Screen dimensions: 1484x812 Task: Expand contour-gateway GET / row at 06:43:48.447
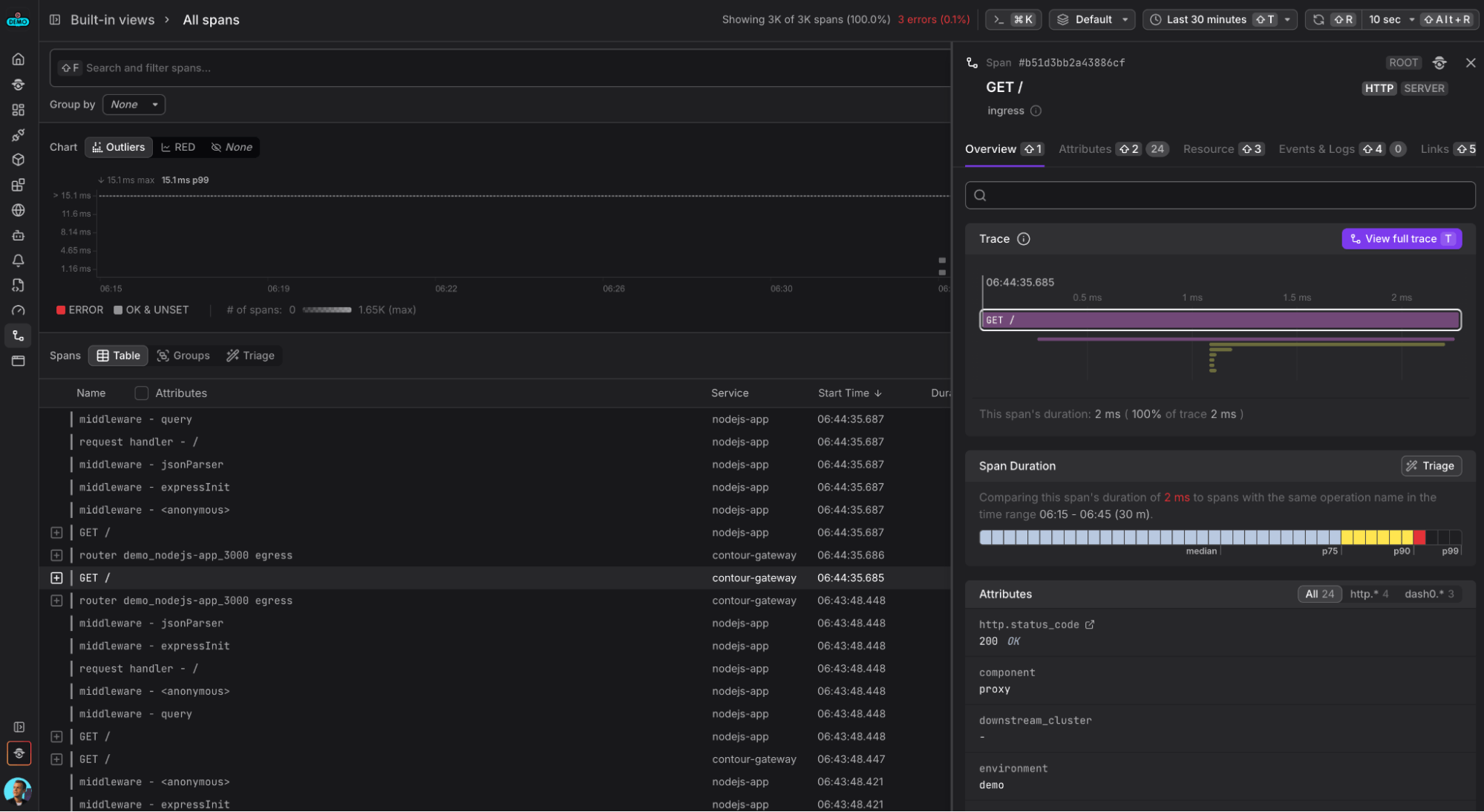(56, 760)
